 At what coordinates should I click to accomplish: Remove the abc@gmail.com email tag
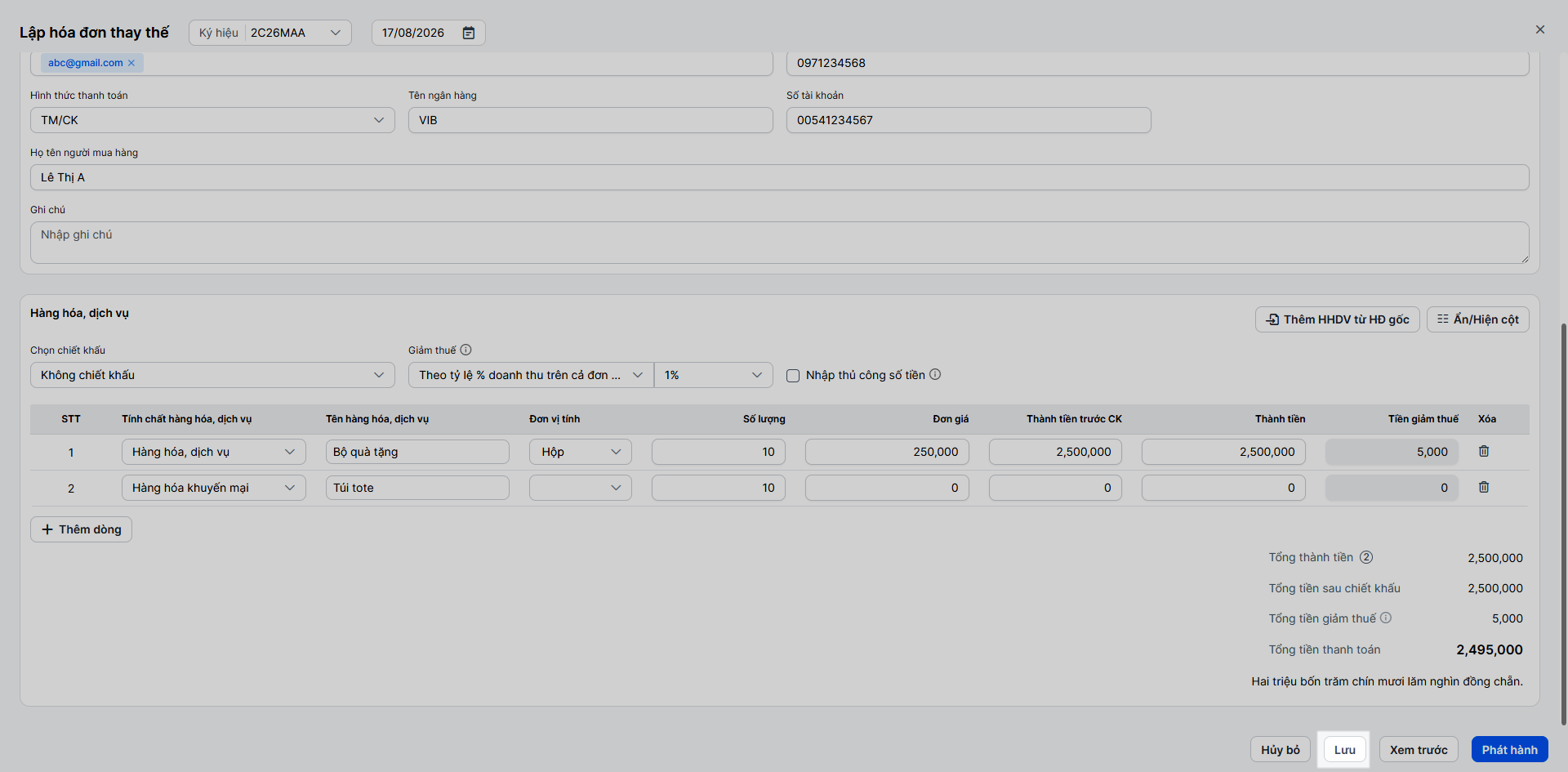(131, 63)
